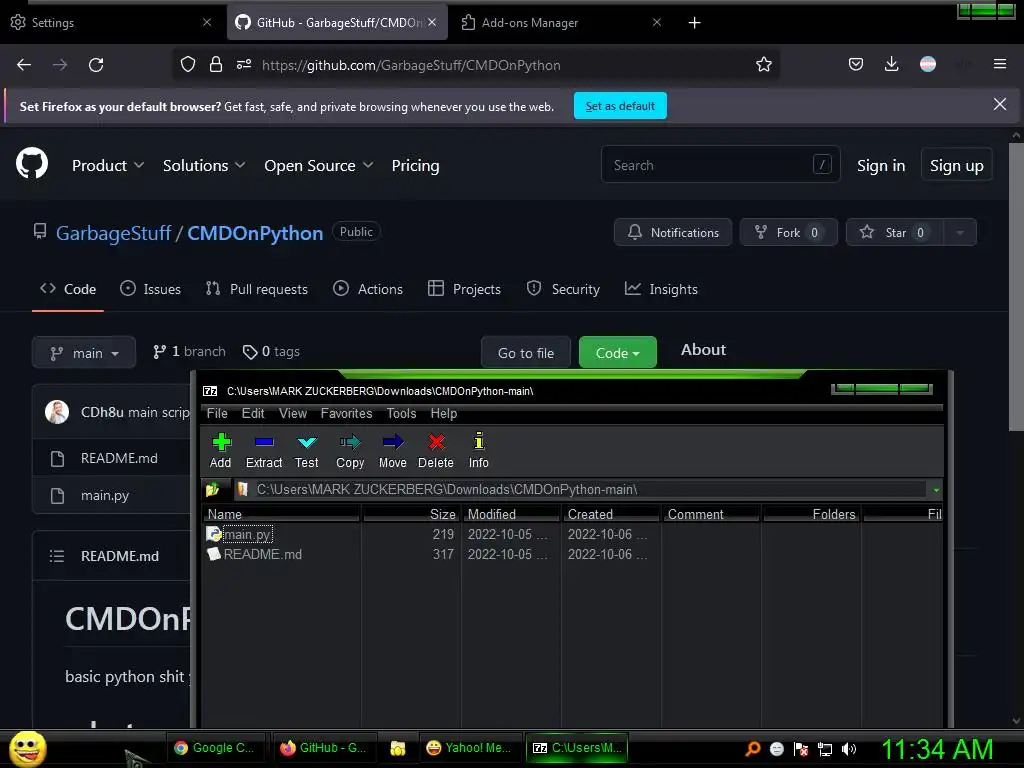Screen dimensions: 1024x768
Task: Click the Pricing link
Action: point(415,166)
